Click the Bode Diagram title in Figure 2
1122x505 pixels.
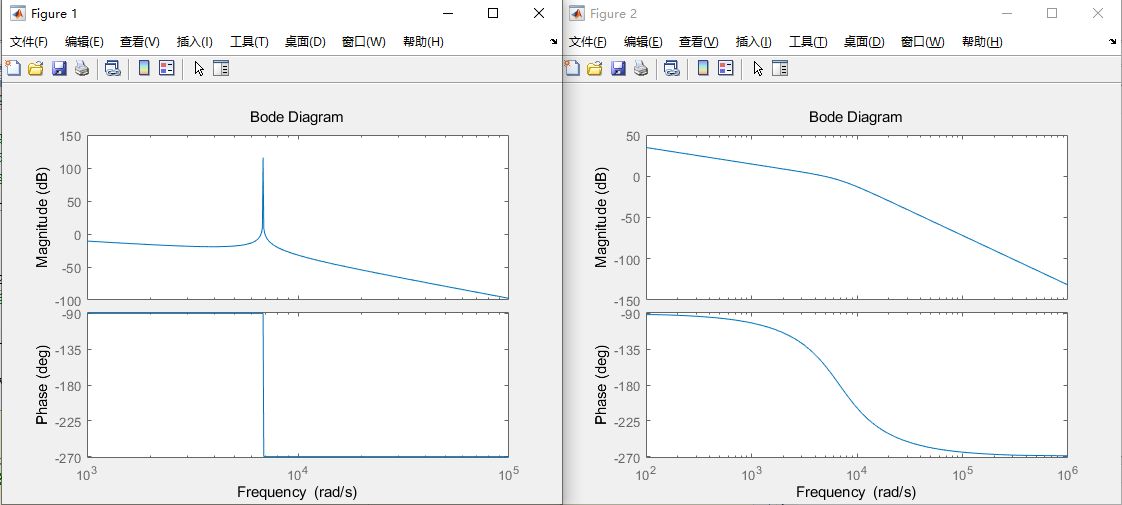[855, 117]
